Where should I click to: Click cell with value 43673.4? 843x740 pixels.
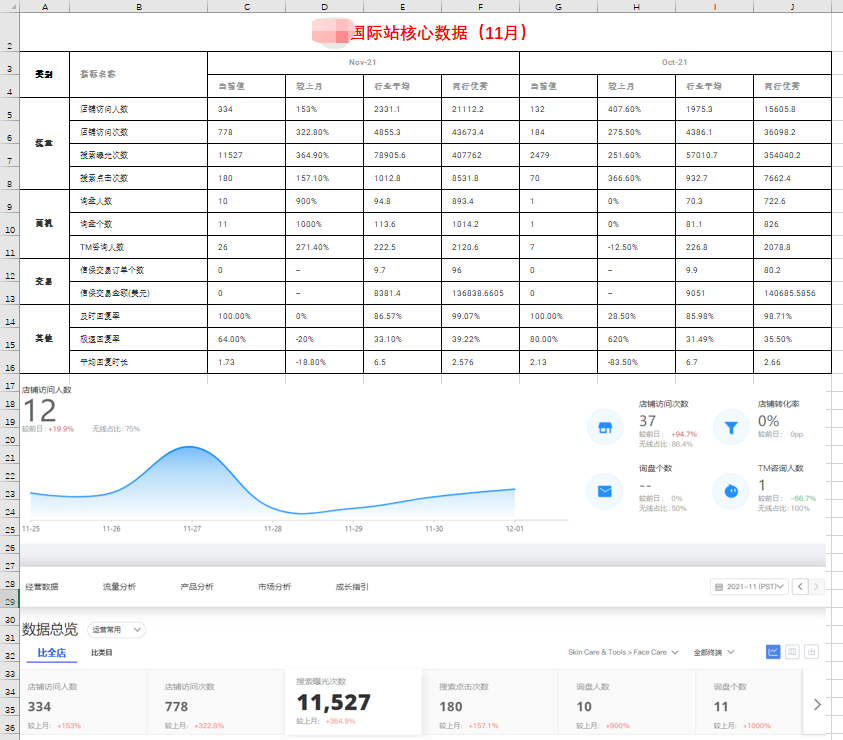point(481,132)
